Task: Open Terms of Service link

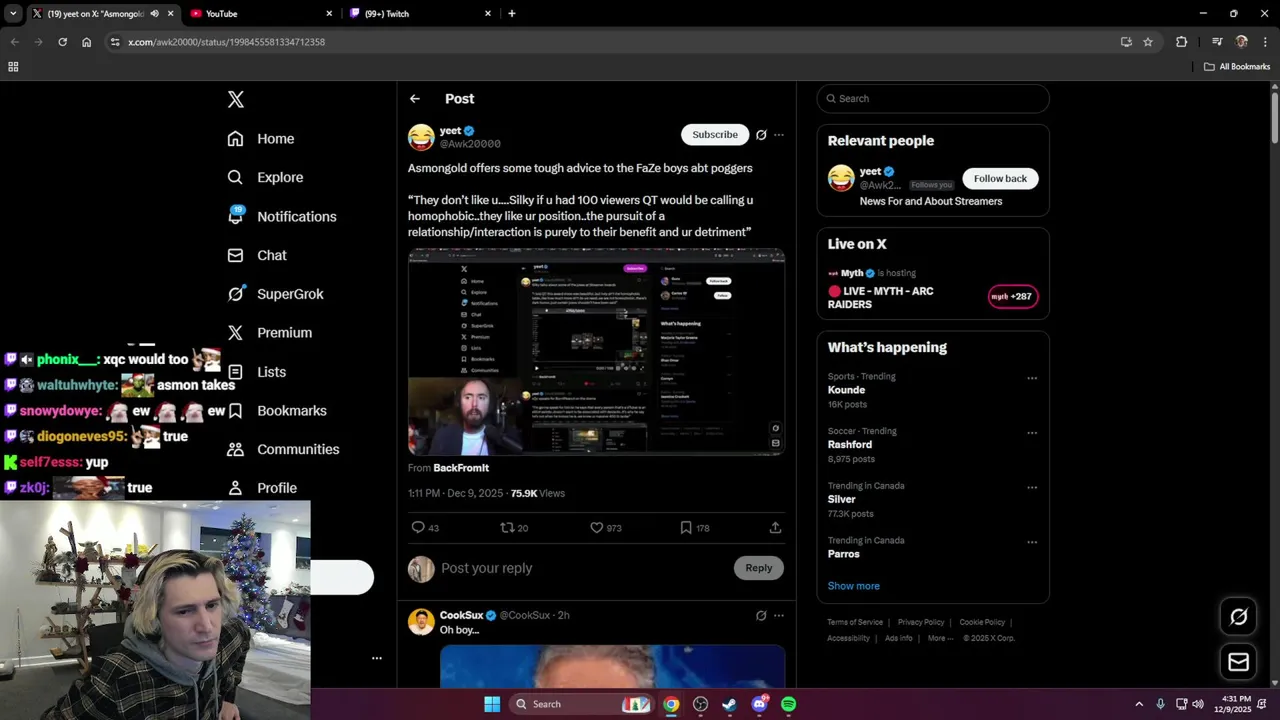Action: click(855, 622)
